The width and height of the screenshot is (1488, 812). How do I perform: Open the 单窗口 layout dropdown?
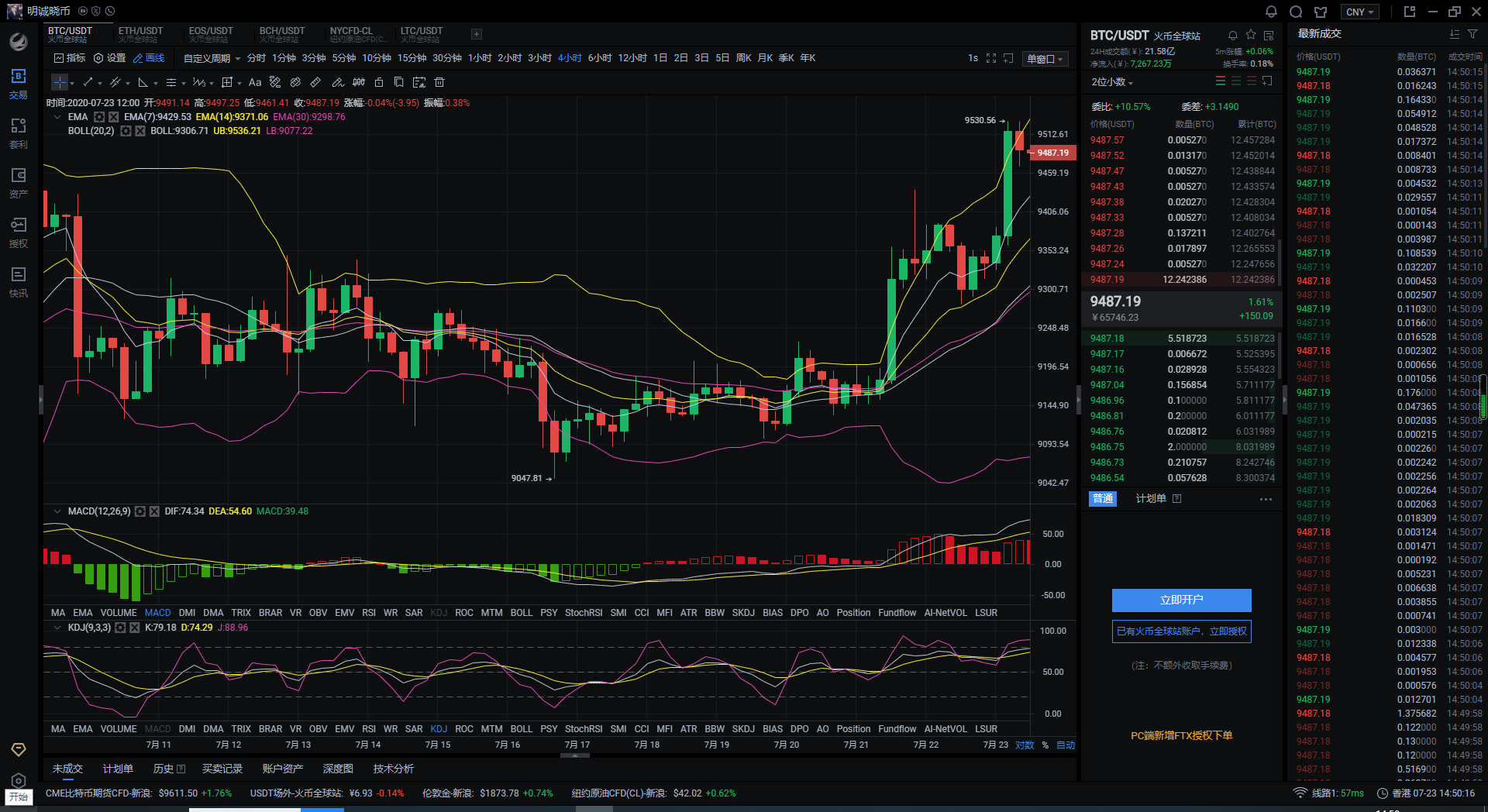(x=1045, y=59)
